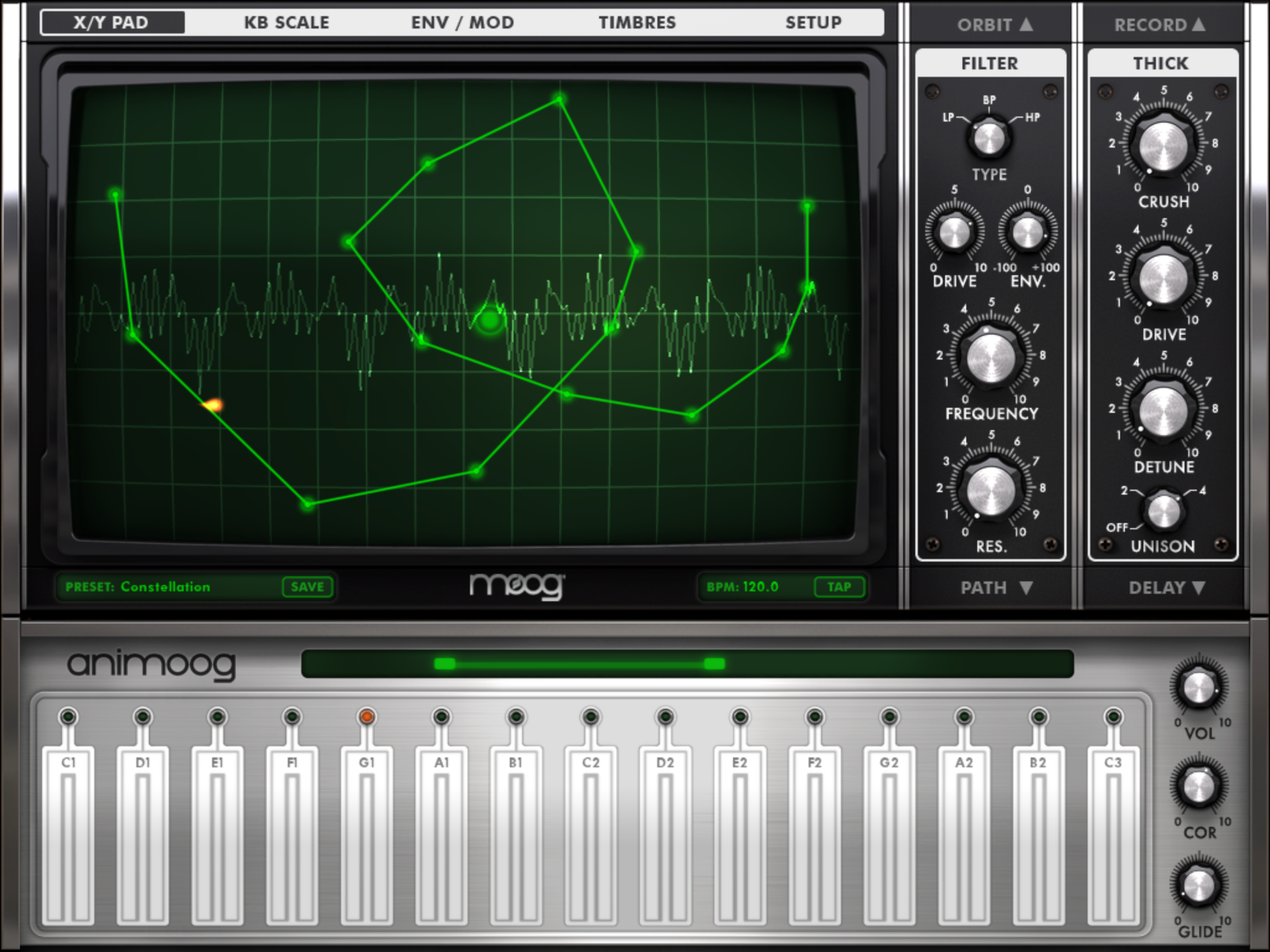Image resolution: width=1270 pixels, height=952 pixels.
Task: Click the green bar between range slider handles
Action: [x=579, y=664]
